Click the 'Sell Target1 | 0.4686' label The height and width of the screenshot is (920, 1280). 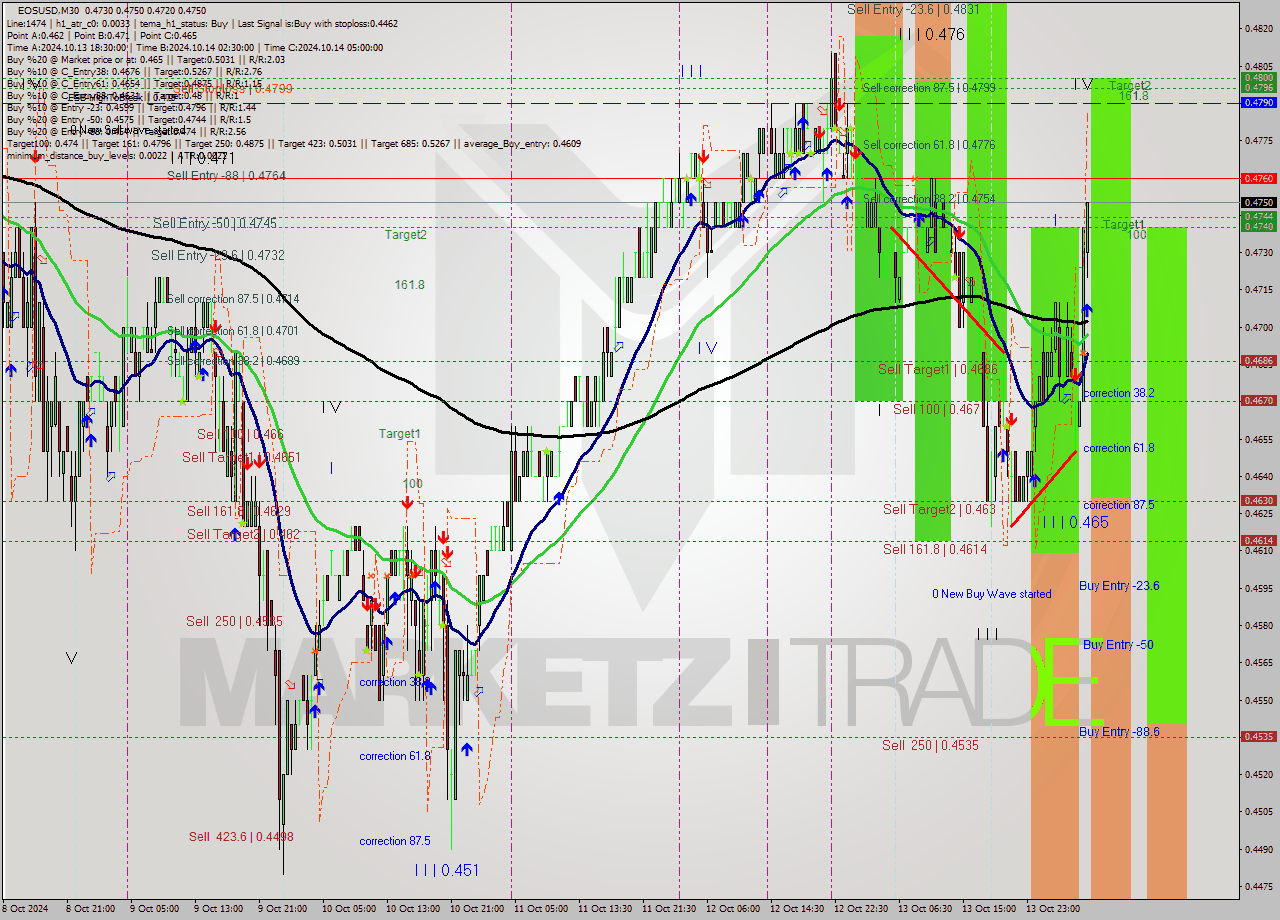[938, 369]
